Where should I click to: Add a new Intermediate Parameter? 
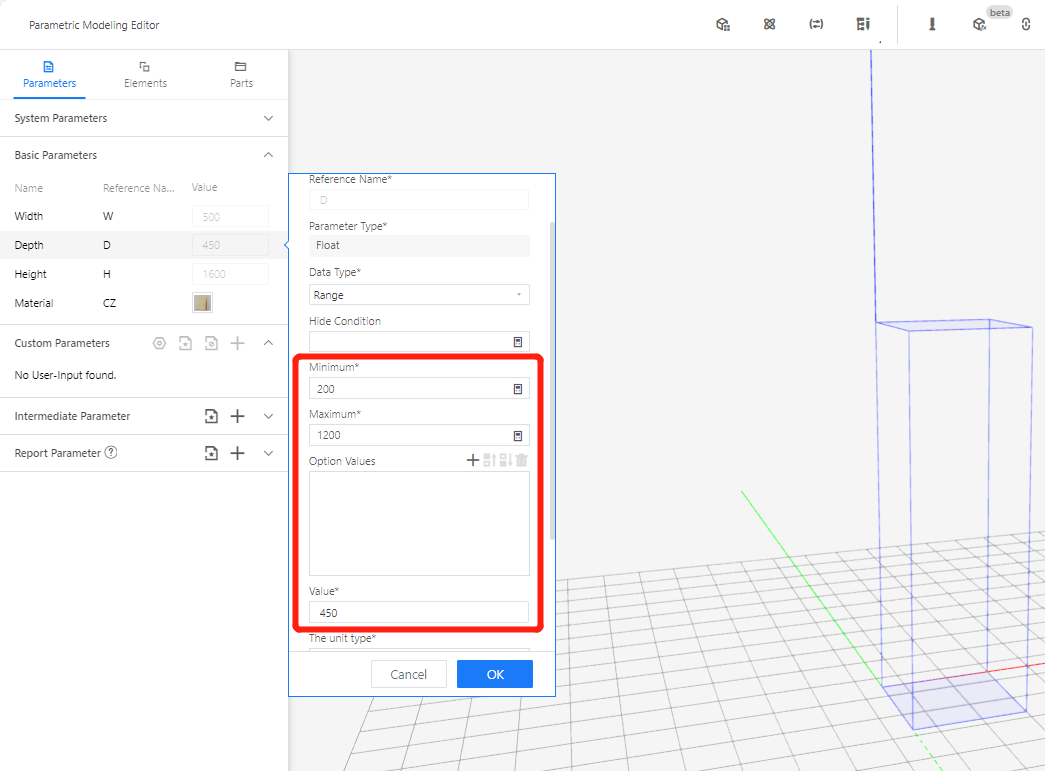pyautogui.click(x=238, y=416)
